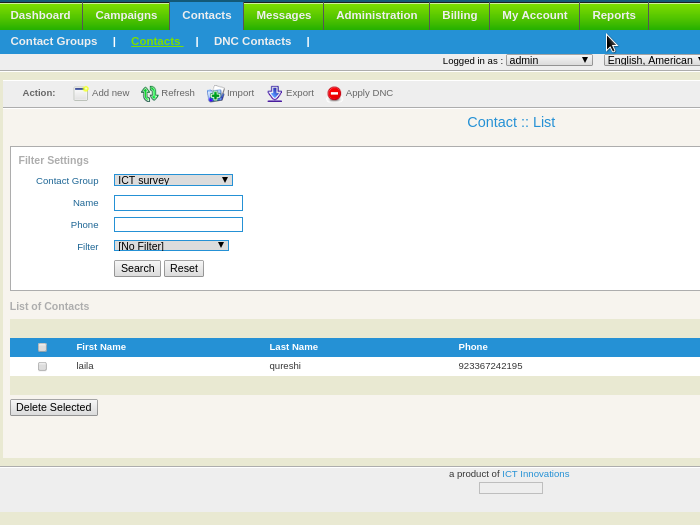Click the Import action label
The height and width of the screenshot is (525, 700).
pos(240,93)
